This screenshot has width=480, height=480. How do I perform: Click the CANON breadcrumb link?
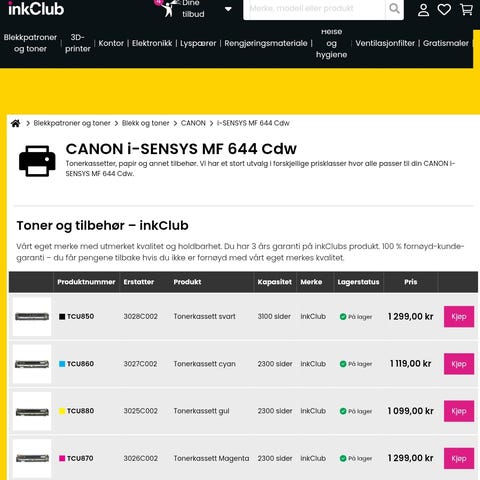[x=193, y=123]
